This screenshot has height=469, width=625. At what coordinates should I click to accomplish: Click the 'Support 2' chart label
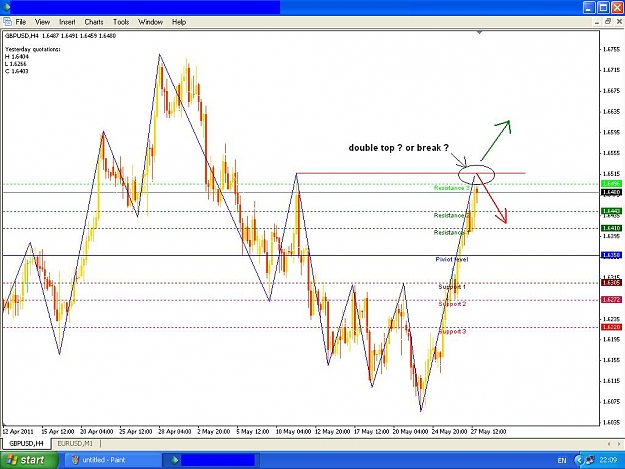tap(452, 304)
